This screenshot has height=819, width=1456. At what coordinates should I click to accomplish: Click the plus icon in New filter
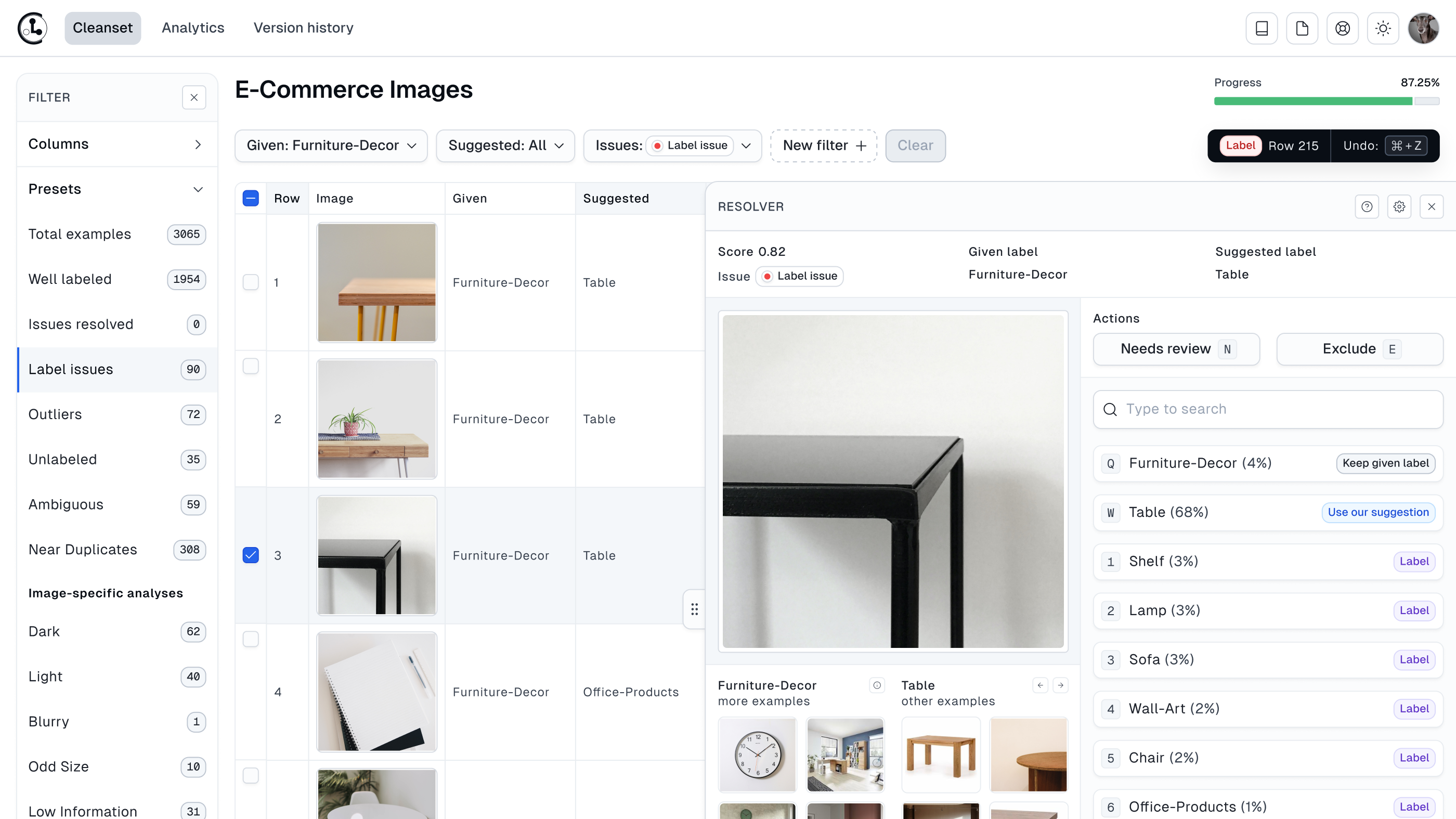click(862, 146)
